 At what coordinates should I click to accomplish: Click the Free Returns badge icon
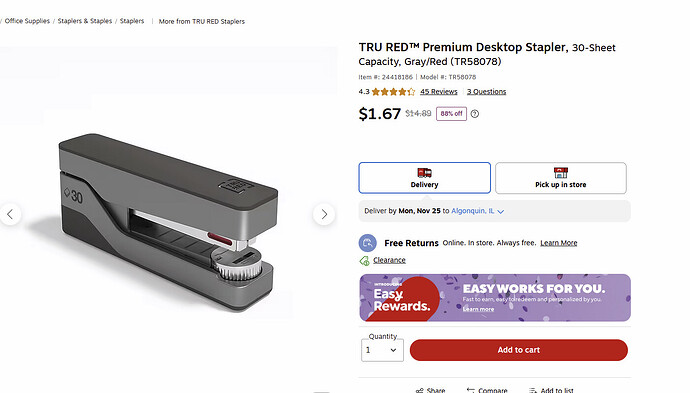(367, 243)
